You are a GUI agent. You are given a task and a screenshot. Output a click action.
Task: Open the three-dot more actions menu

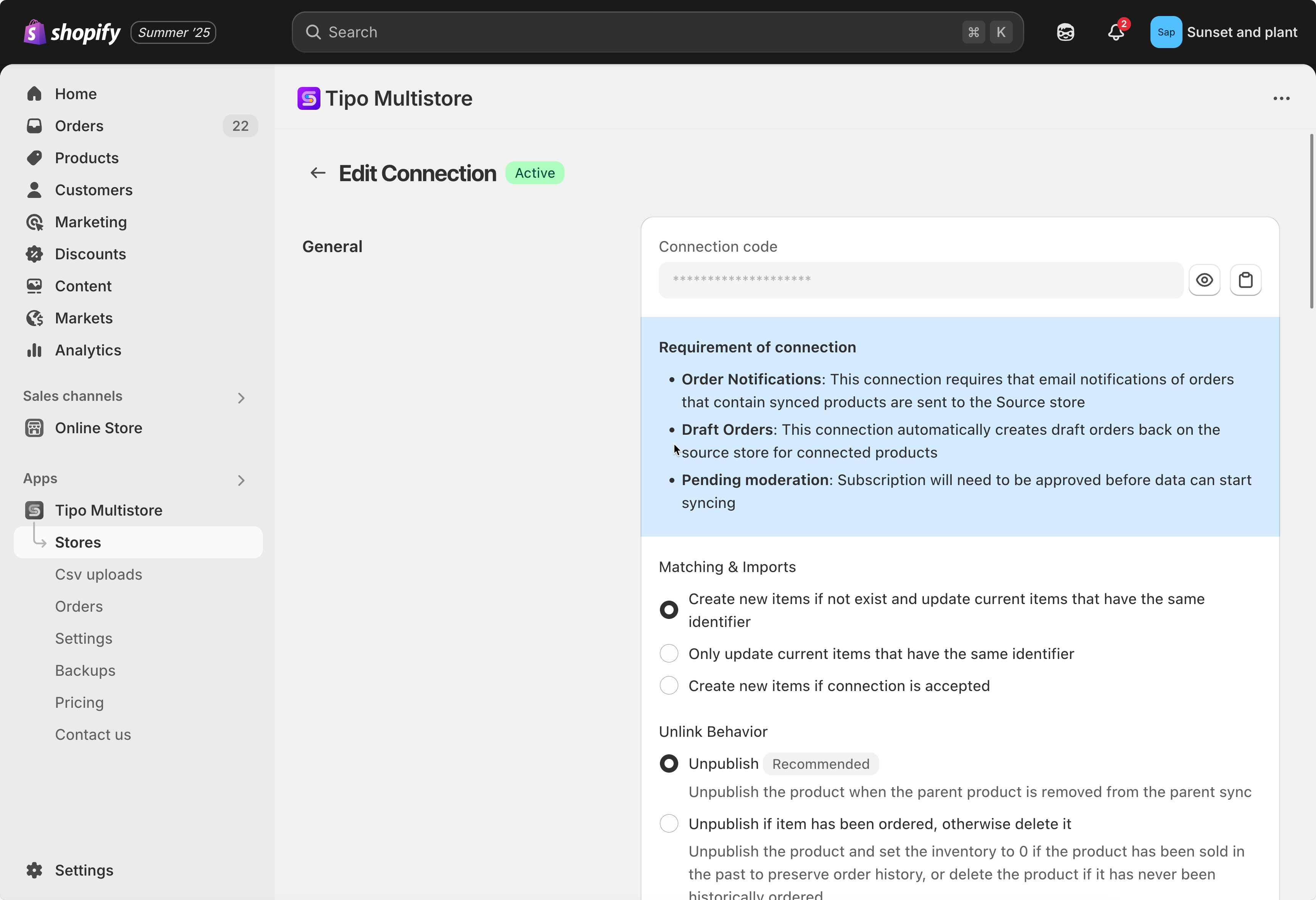[1281, 98]
